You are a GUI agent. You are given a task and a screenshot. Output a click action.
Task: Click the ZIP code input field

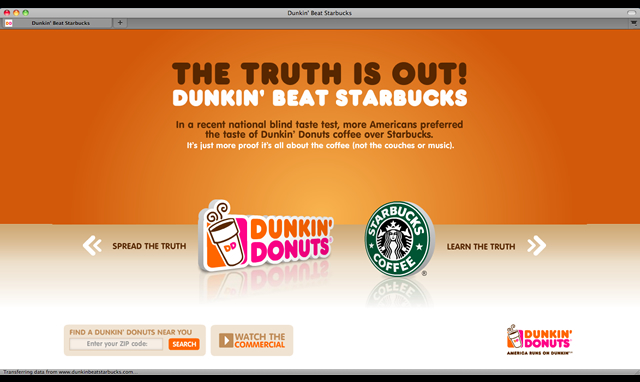[116, 344]
